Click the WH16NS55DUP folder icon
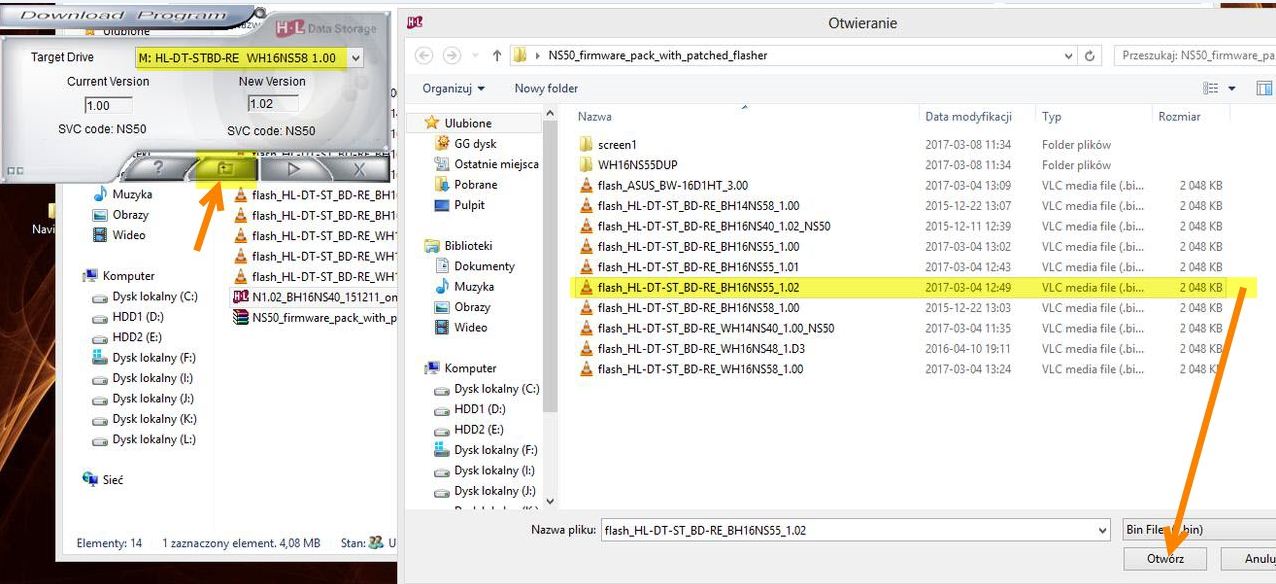Image resolution: width=1276 pixels, height=584 pixels. (586, 165)
